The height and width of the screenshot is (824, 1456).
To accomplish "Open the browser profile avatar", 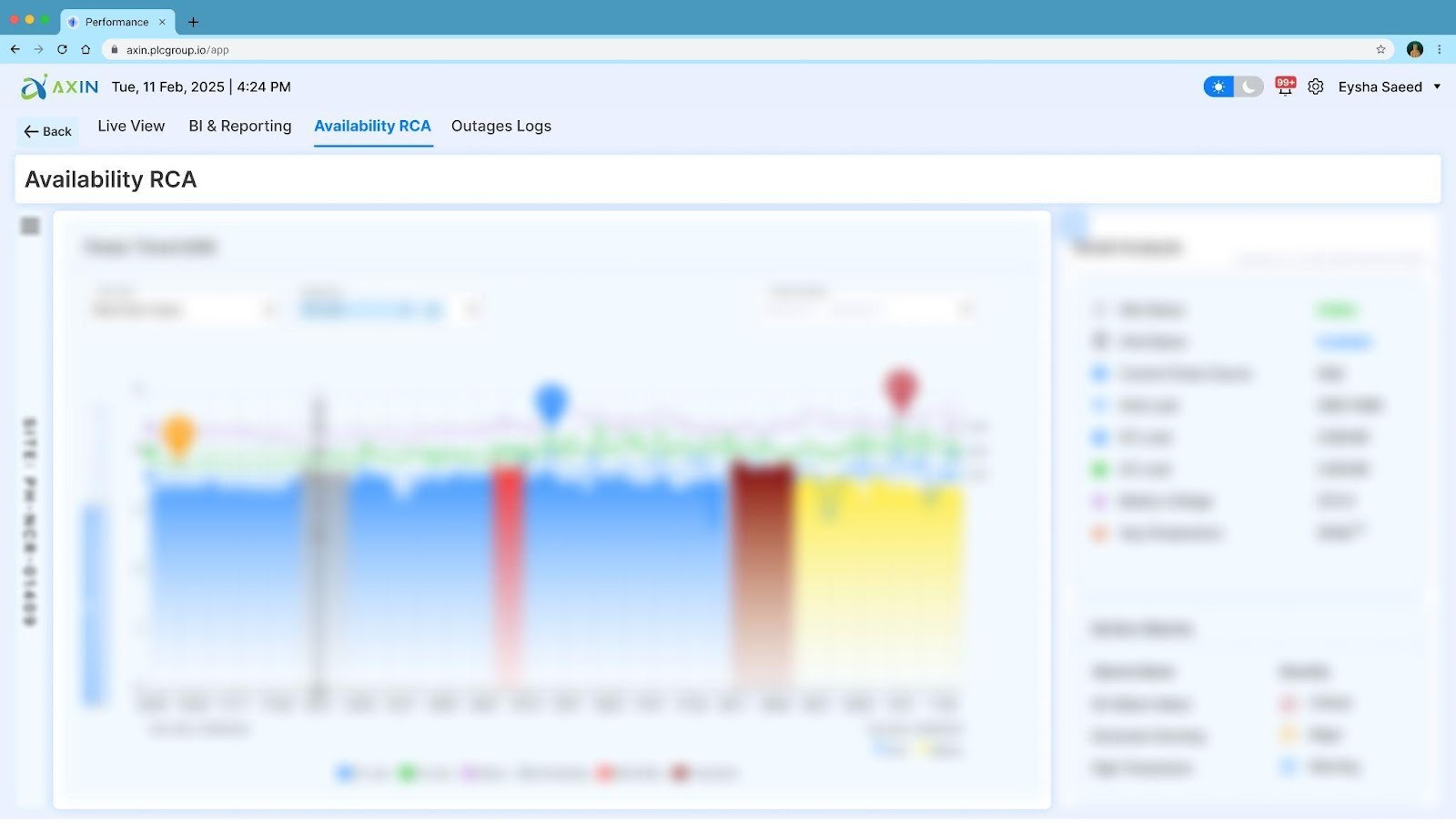I will (1414, 50).
